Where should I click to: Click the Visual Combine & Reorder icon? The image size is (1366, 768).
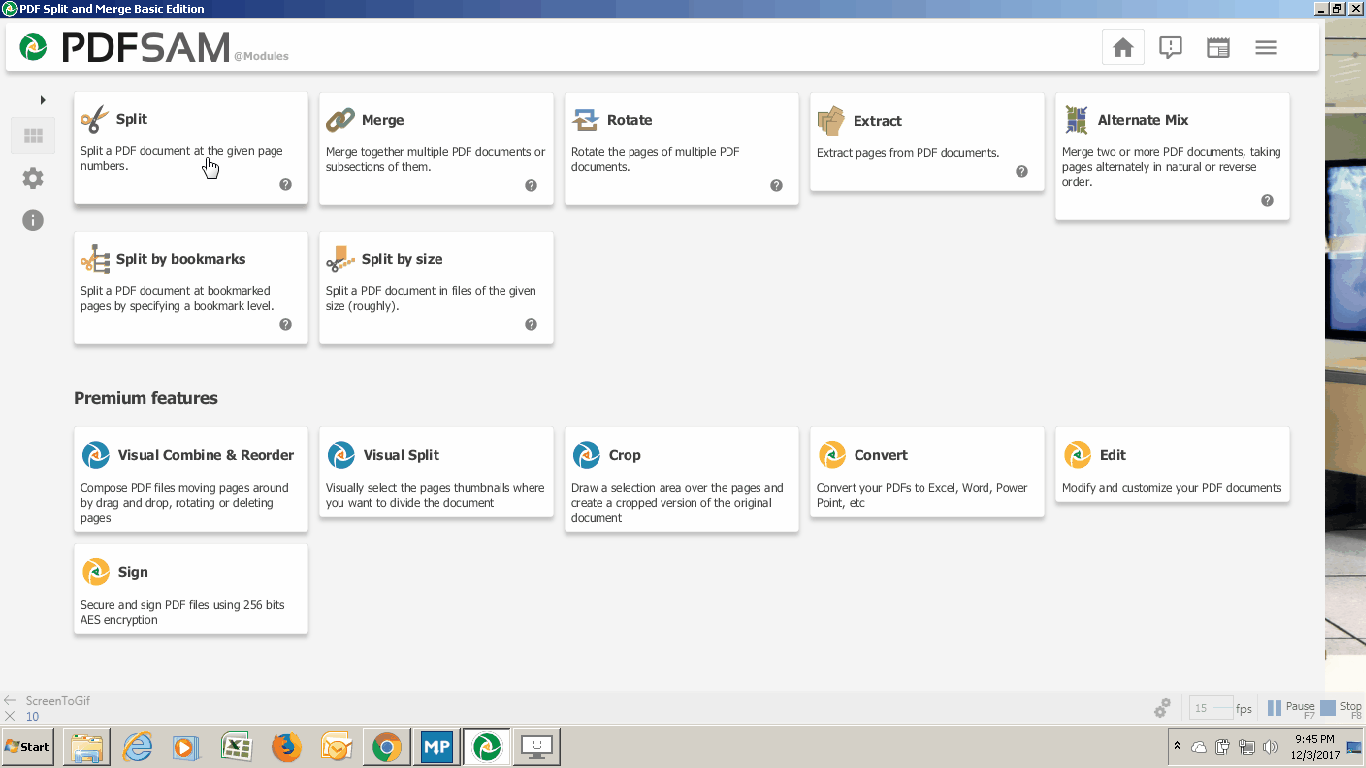96,455
